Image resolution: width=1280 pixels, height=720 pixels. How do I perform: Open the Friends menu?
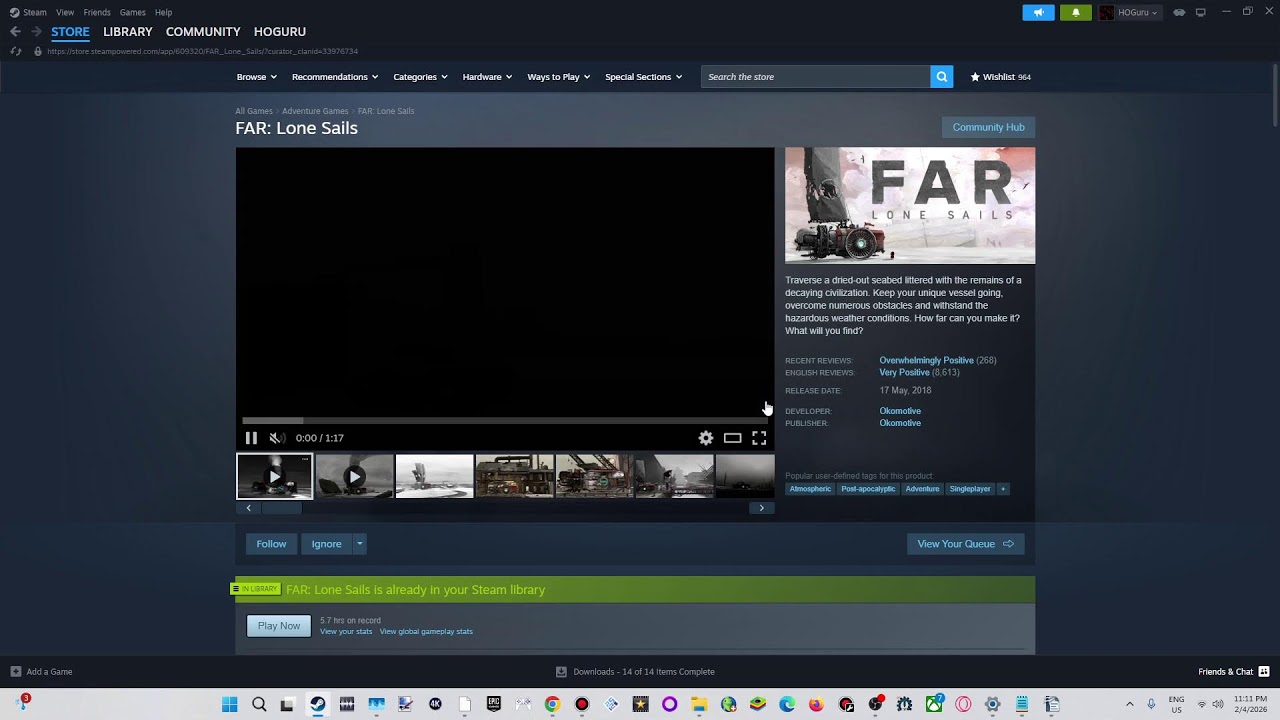click(x=97, y=12)
